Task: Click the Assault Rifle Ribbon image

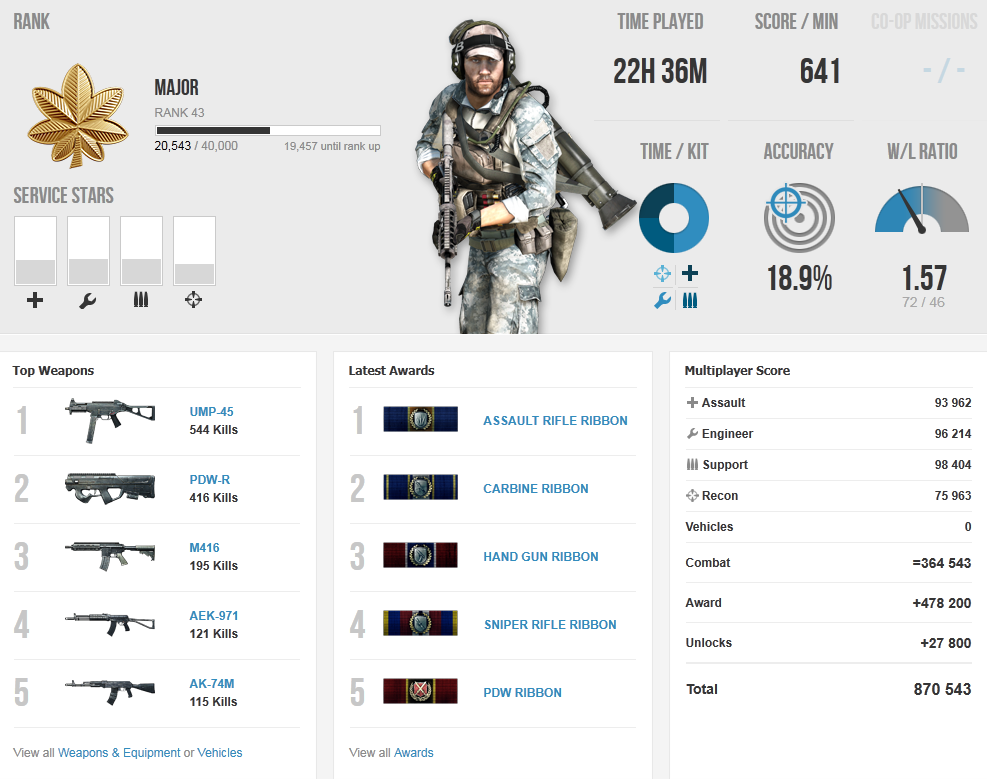Action: point(420,419)
